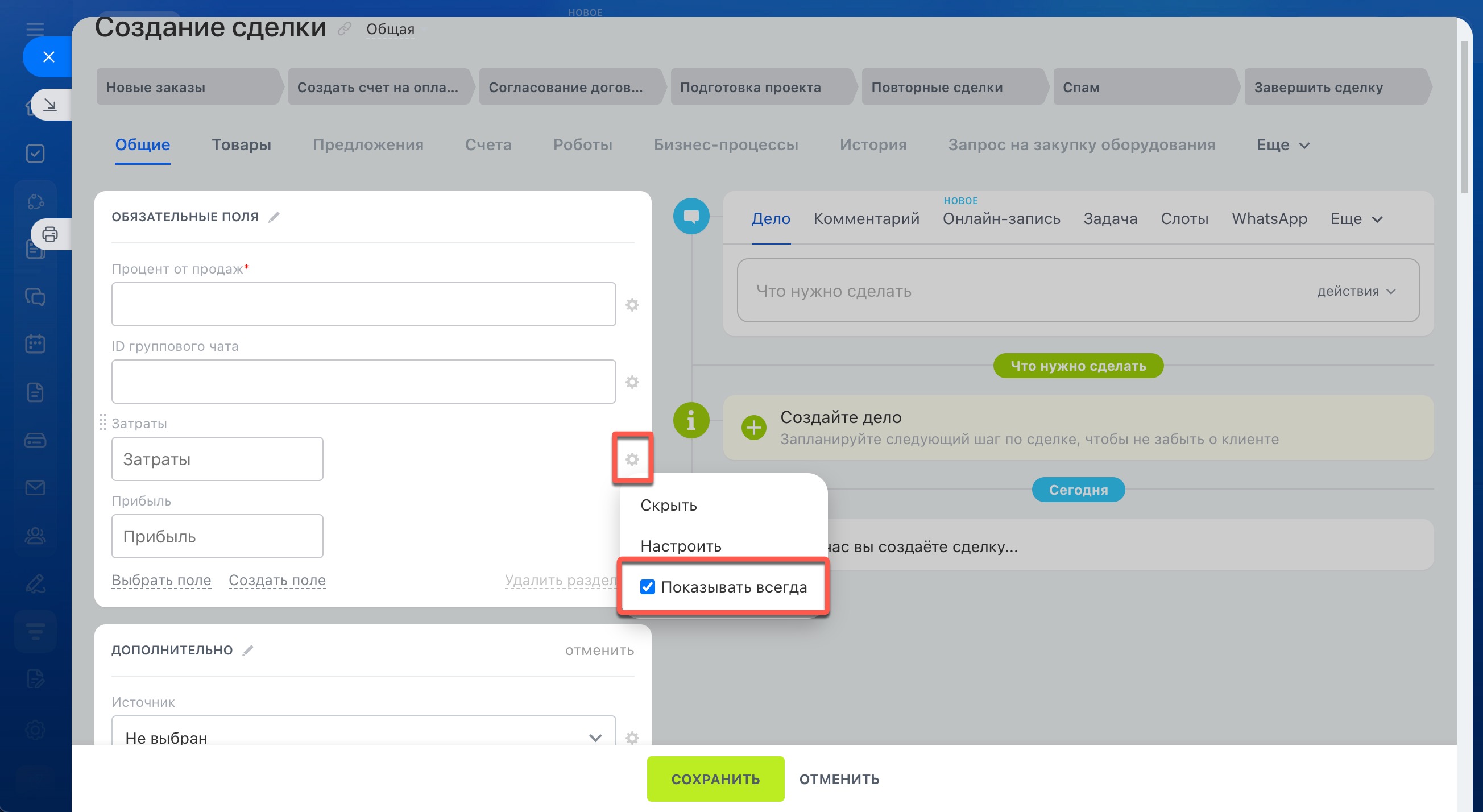
Task: Switch to the Предложения tab
Action: (x=368, y=144)
